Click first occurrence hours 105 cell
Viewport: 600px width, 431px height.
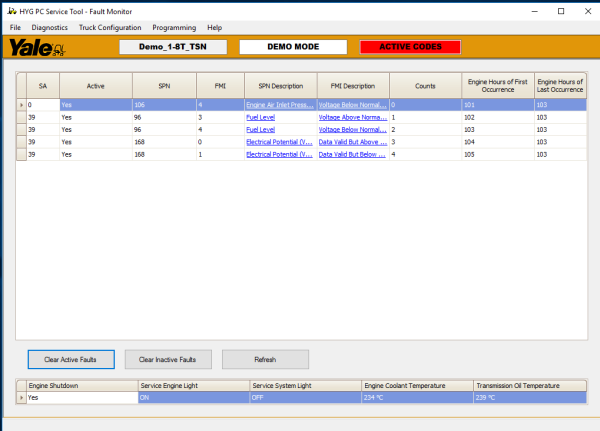[x=498, y=155]
